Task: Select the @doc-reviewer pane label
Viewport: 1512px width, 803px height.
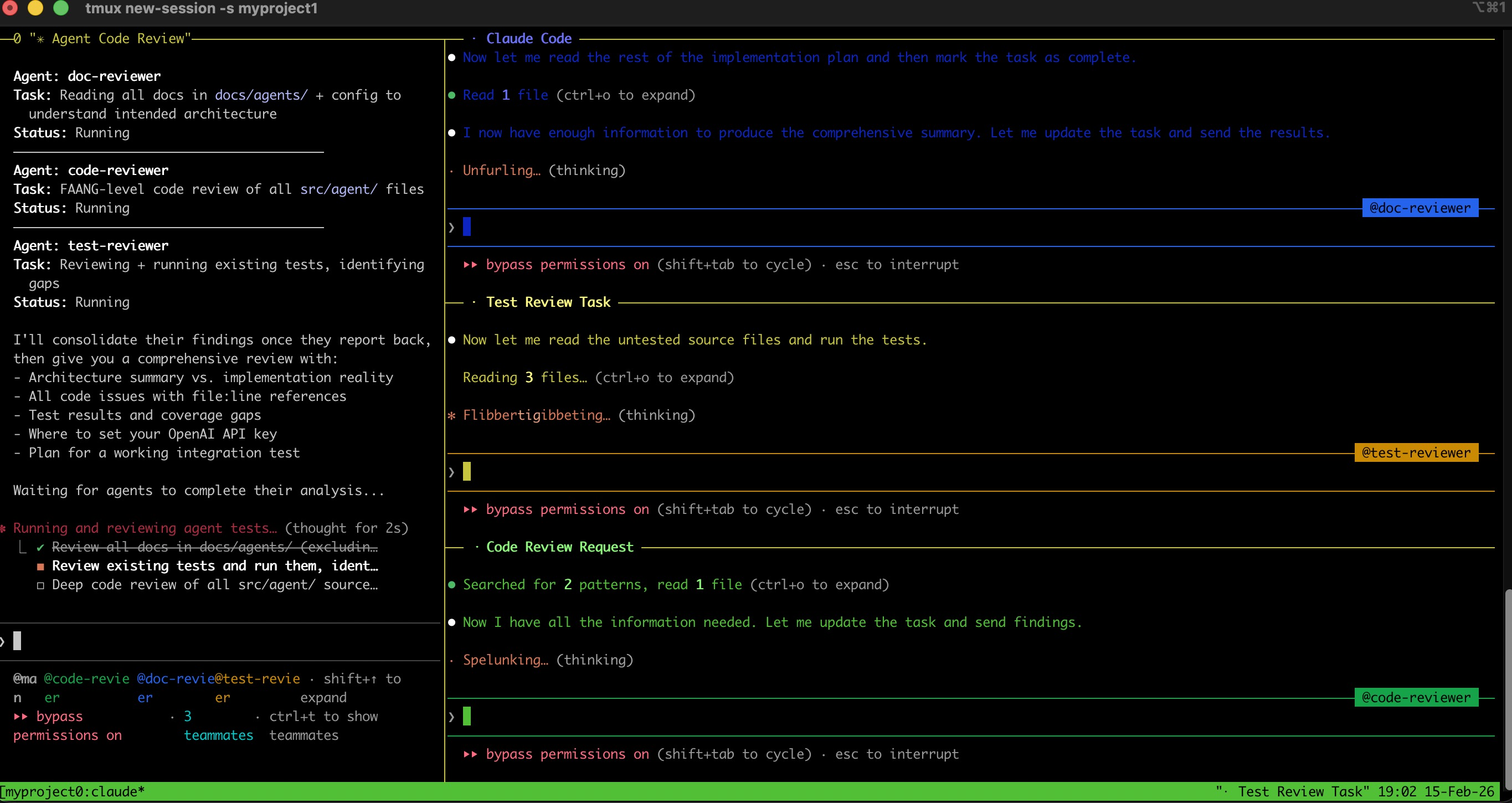Action: [x=1420, y=208]
